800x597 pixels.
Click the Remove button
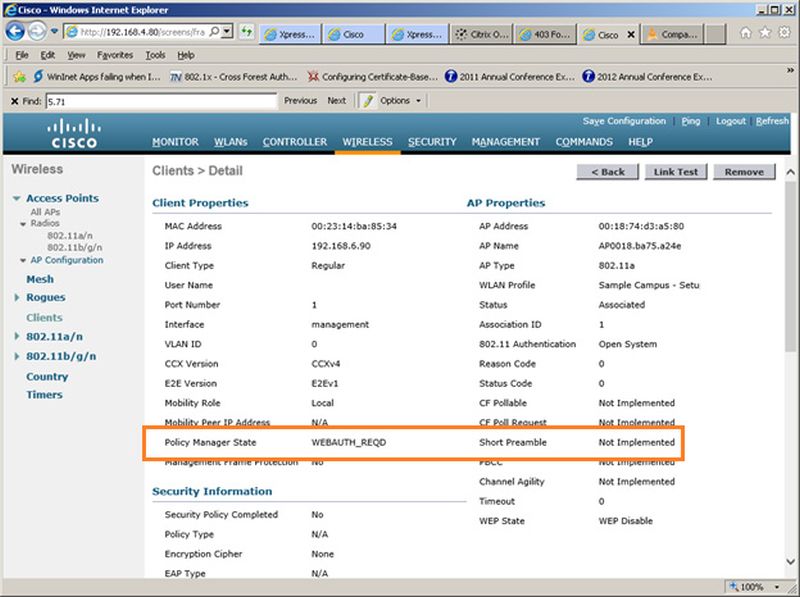(x=744, y=172)
